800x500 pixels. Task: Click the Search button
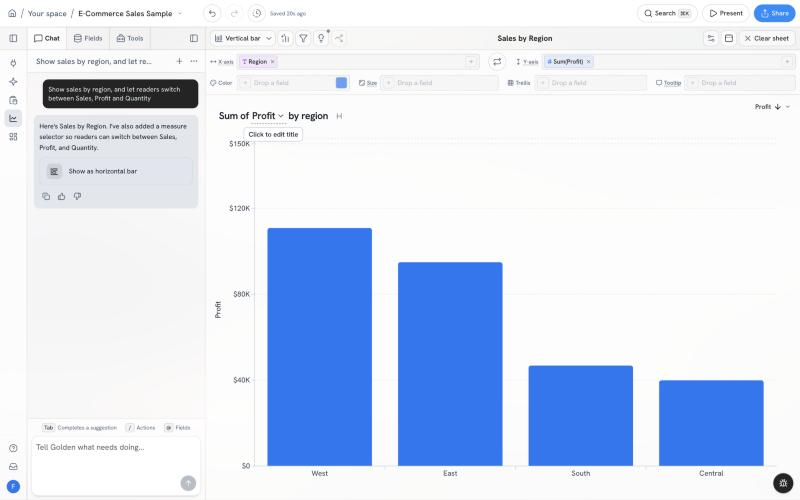click(667, 13)
